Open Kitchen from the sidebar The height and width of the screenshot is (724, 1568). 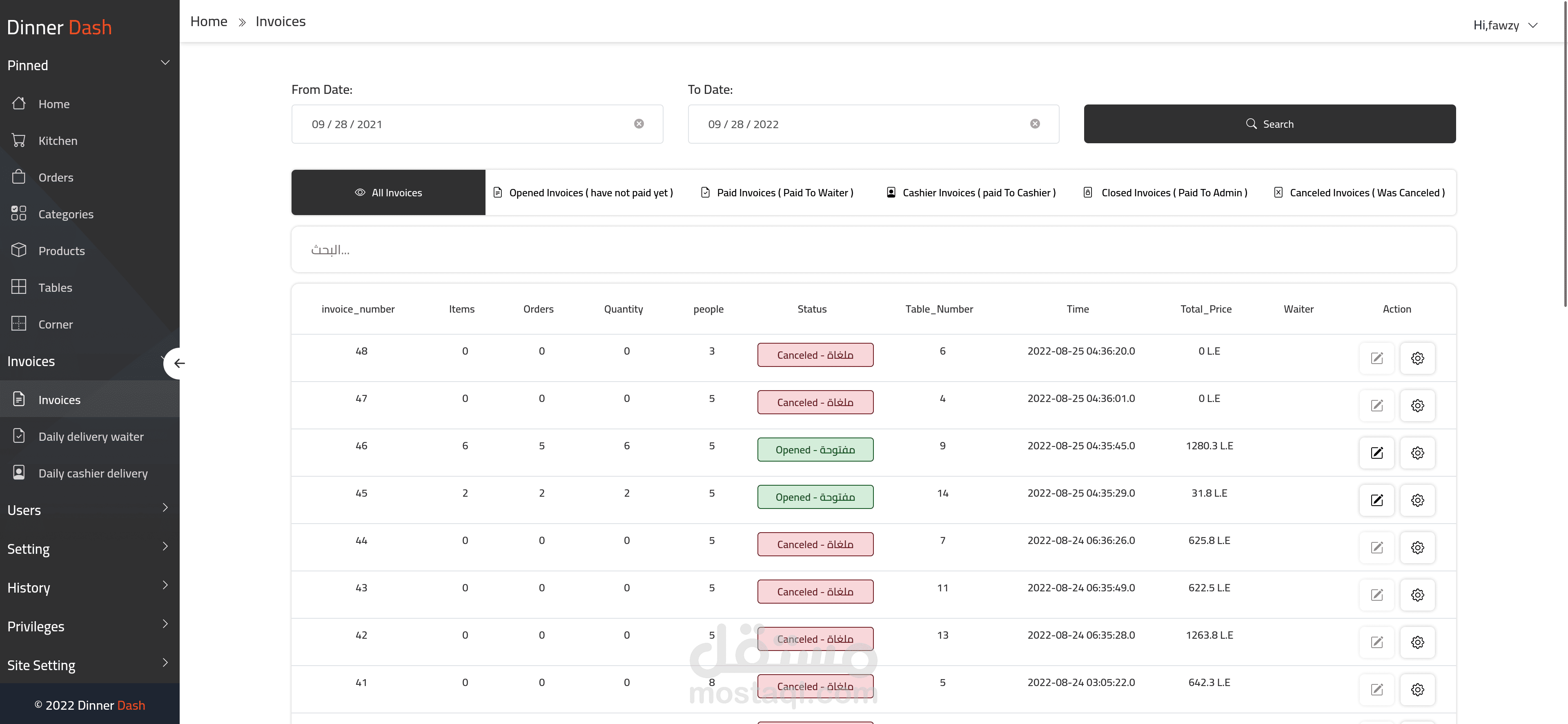[58, 140]
